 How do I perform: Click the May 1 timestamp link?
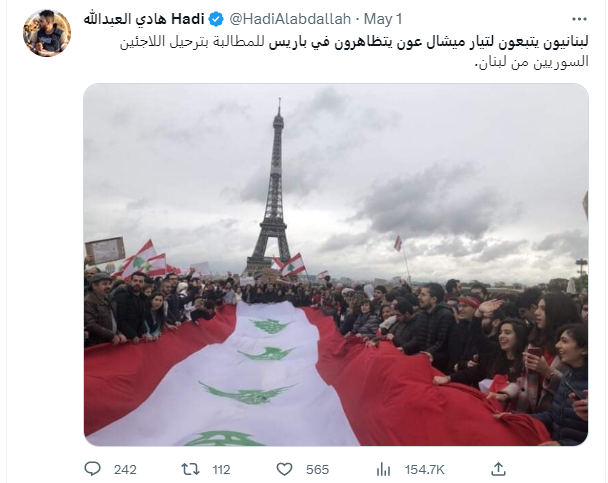coord(383,19)
